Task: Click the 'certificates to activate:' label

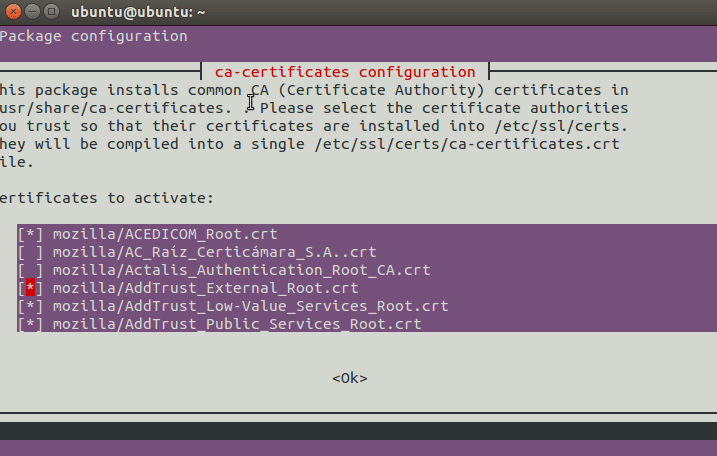Action: click(x=107, y=198)
